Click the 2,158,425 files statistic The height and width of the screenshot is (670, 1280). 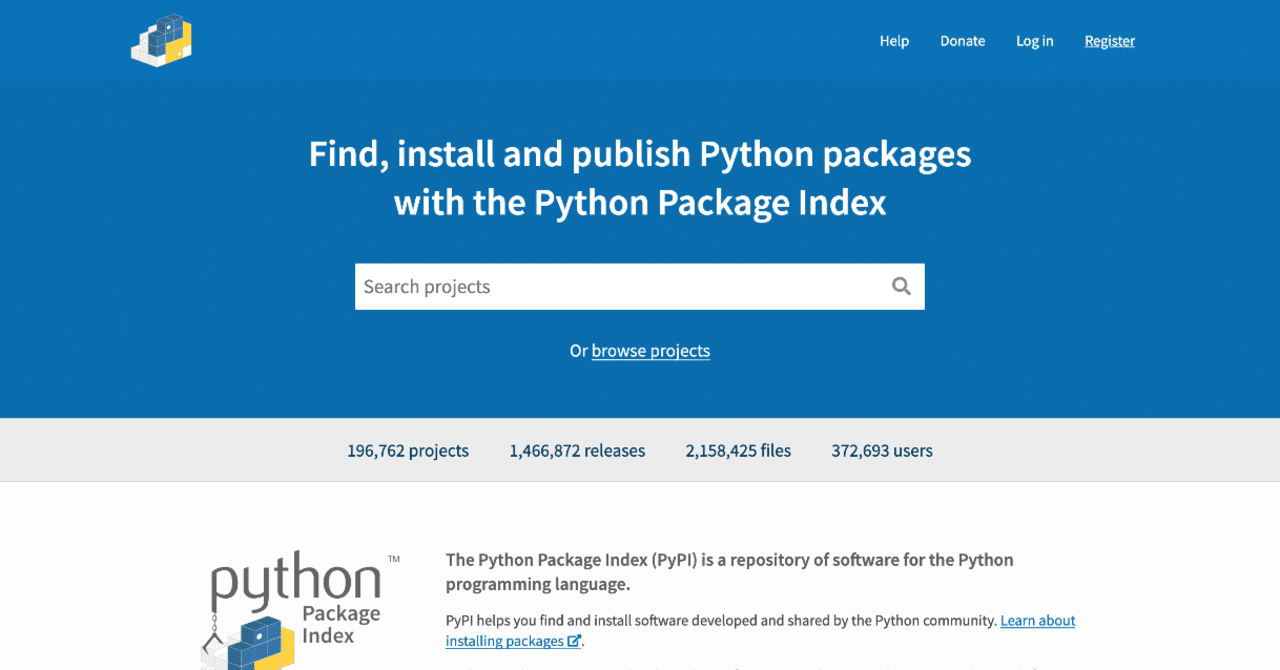pos(737,450)
